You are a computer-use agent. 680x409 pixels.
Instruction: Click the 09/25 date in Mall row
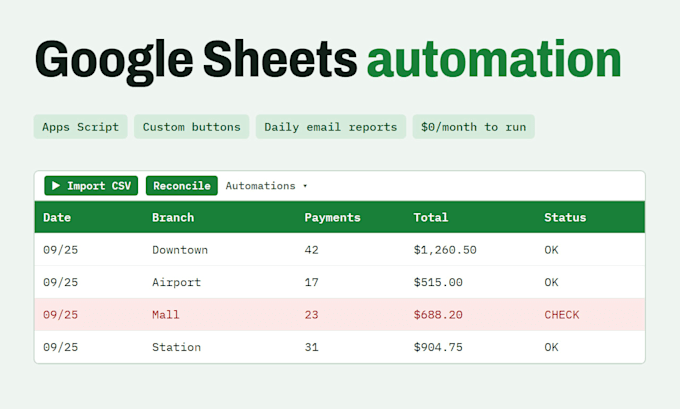pos(60,314)
